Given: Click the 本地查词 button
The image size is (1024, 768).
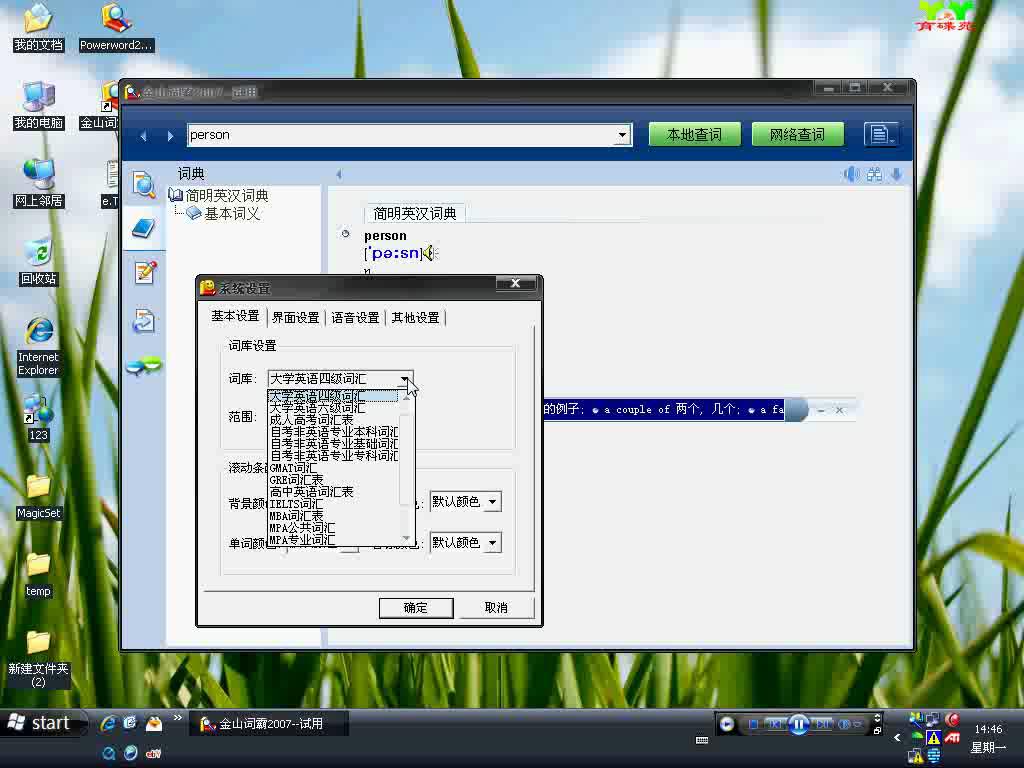Looking at the screenshot, I should click(694, 135).
